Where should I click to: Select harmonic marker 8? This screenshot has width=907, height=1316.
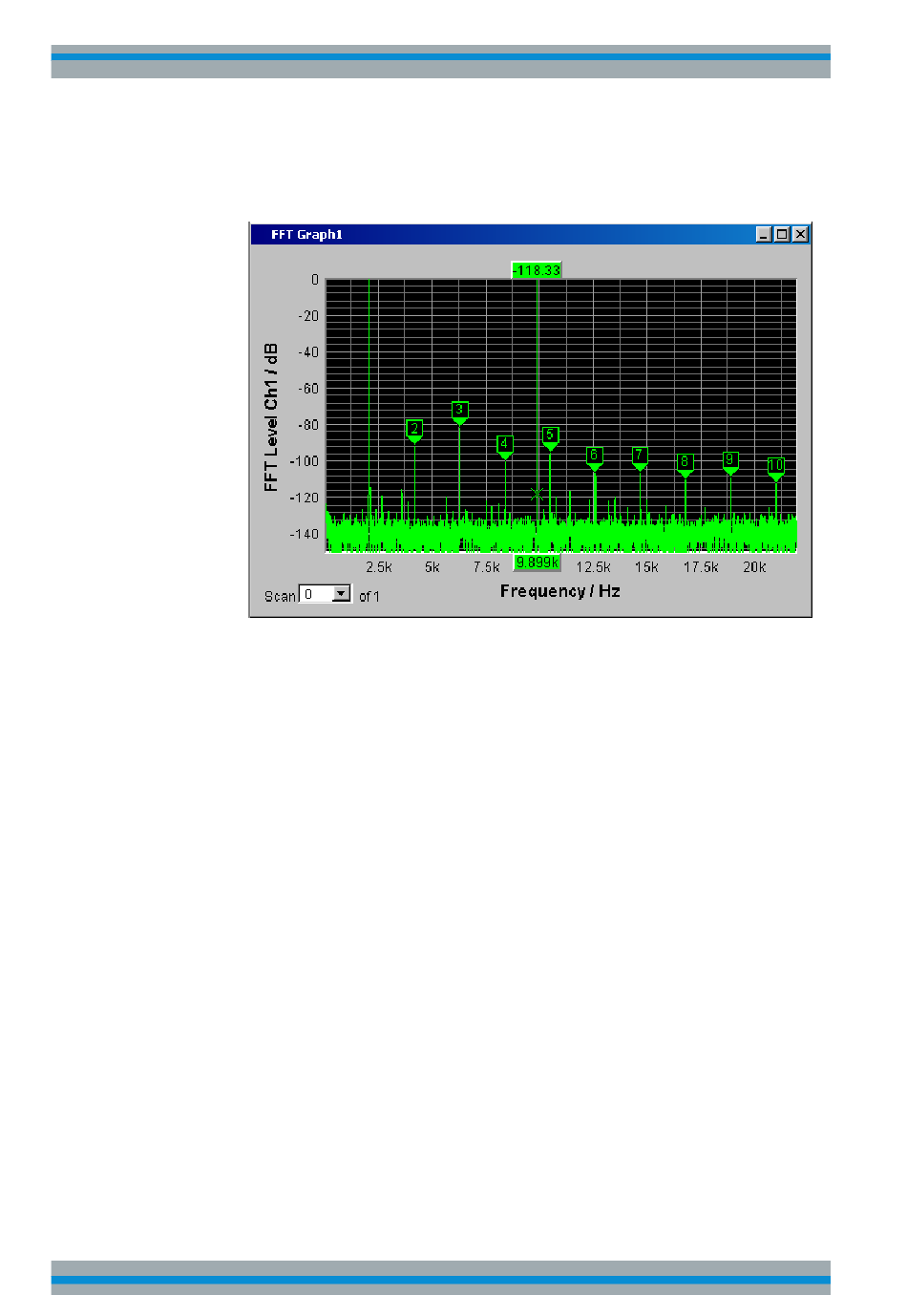coord(685,464)
